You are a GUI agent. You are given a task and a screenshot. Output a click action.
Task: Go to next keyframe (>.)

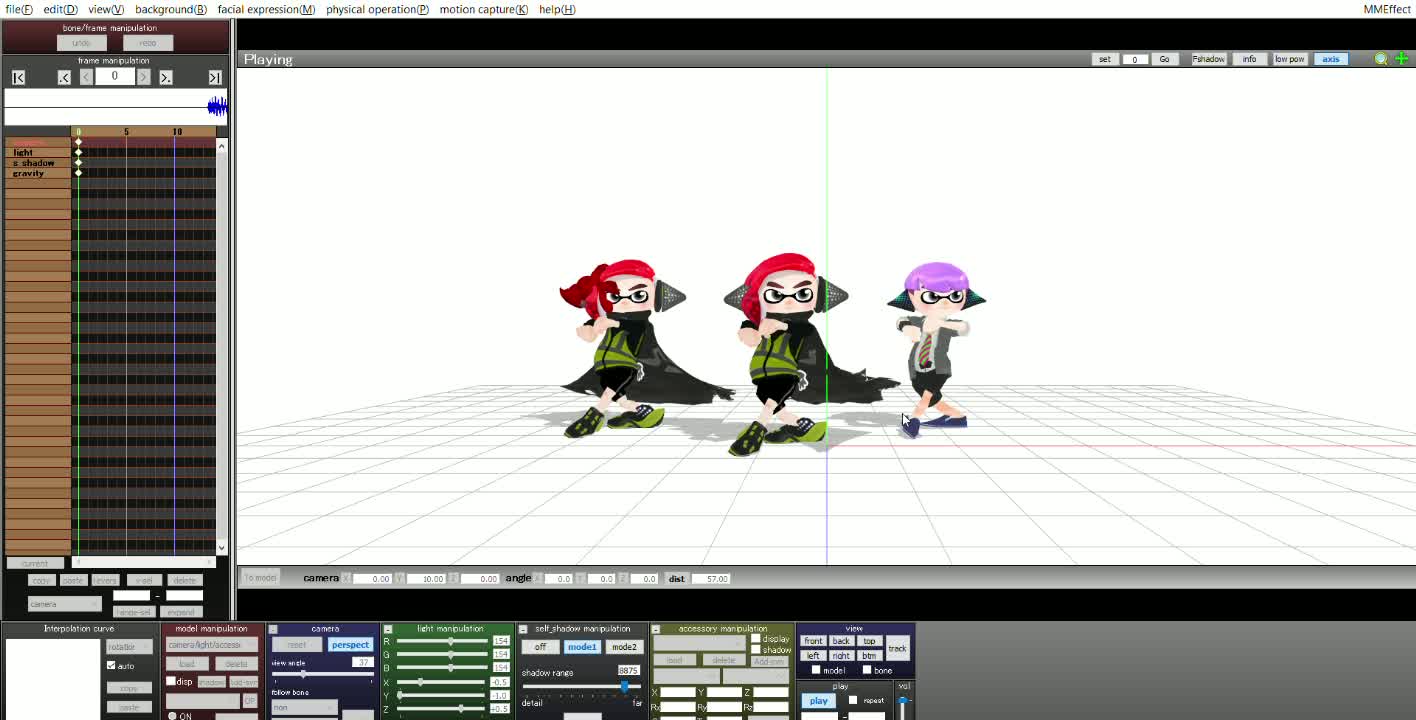point(166,77)
